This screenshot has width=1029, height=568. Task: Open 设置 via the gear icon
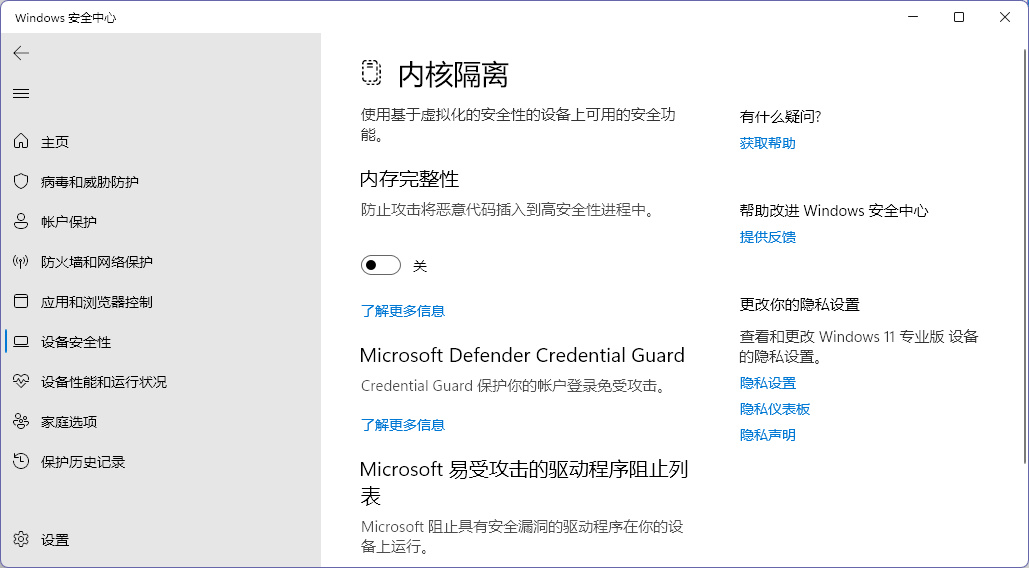(21, 540)
